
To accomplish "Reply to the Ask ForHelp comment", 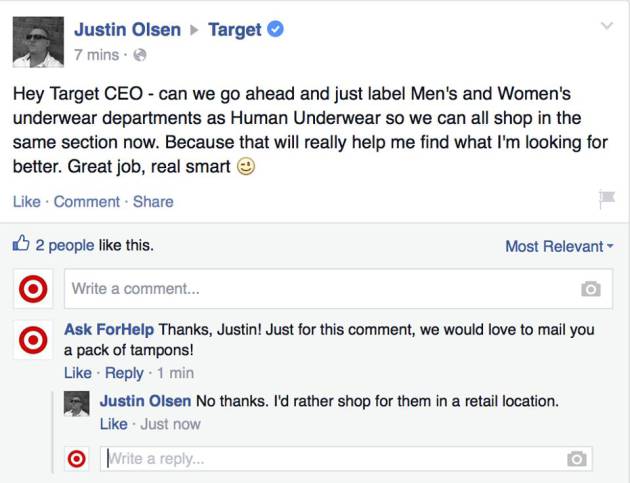I will [125, 373].
